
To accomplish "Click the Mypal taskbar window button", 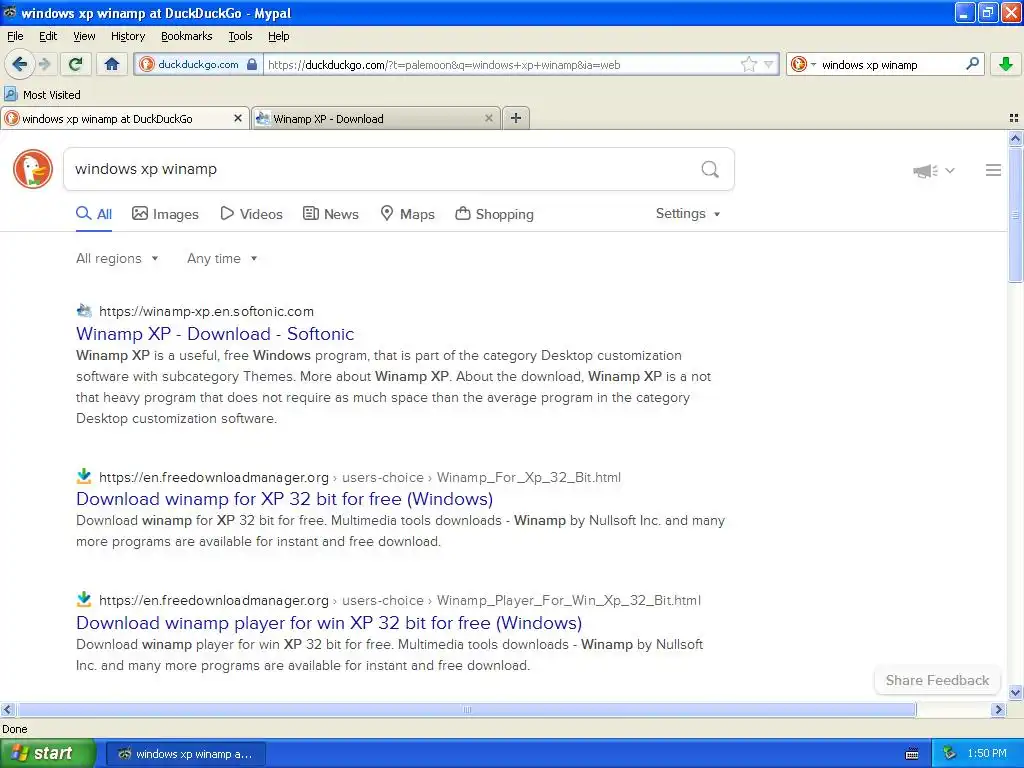I will [x=186, y=754].
